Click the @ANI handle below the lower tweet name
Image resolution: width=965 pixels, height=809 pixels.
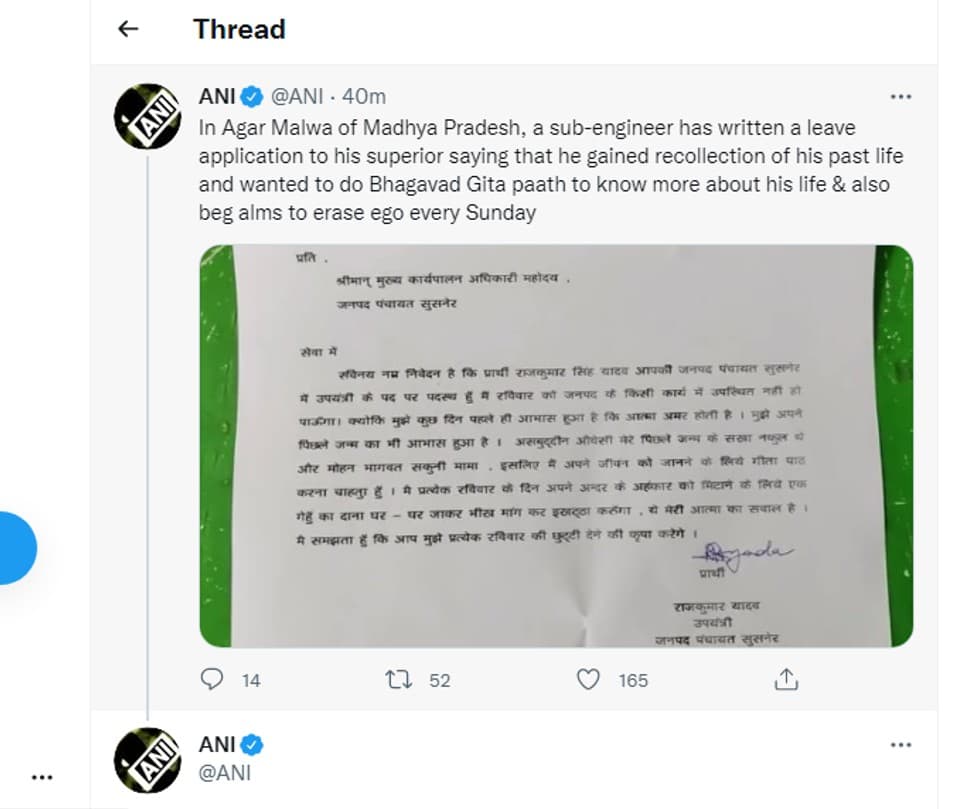(225, 772)
